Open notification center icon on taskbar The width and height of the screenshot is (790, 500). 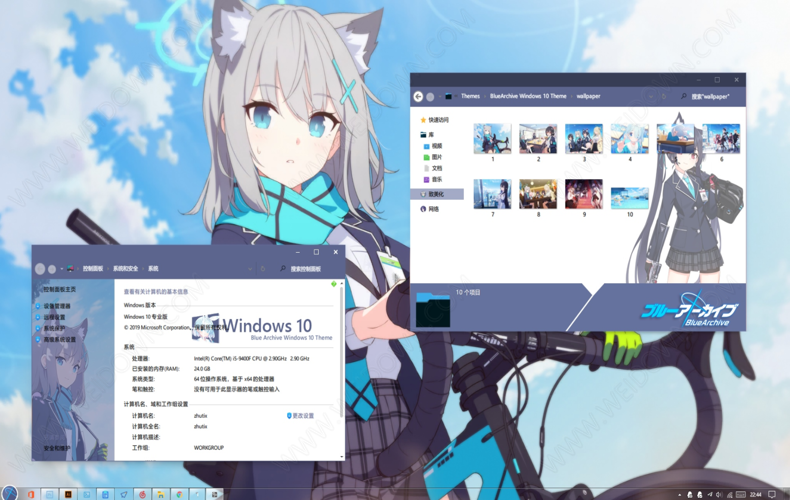pos(772,495)
